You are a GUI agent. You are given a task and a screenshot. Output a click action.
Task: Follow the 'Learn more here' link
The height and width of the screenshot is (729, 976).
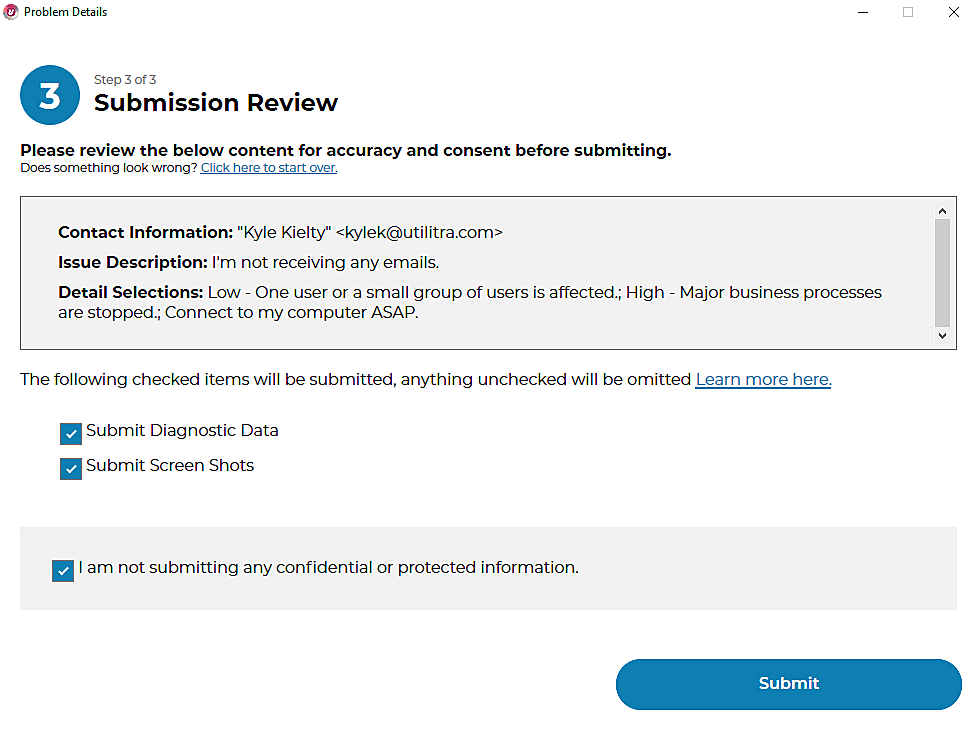(x=763, y=379)
